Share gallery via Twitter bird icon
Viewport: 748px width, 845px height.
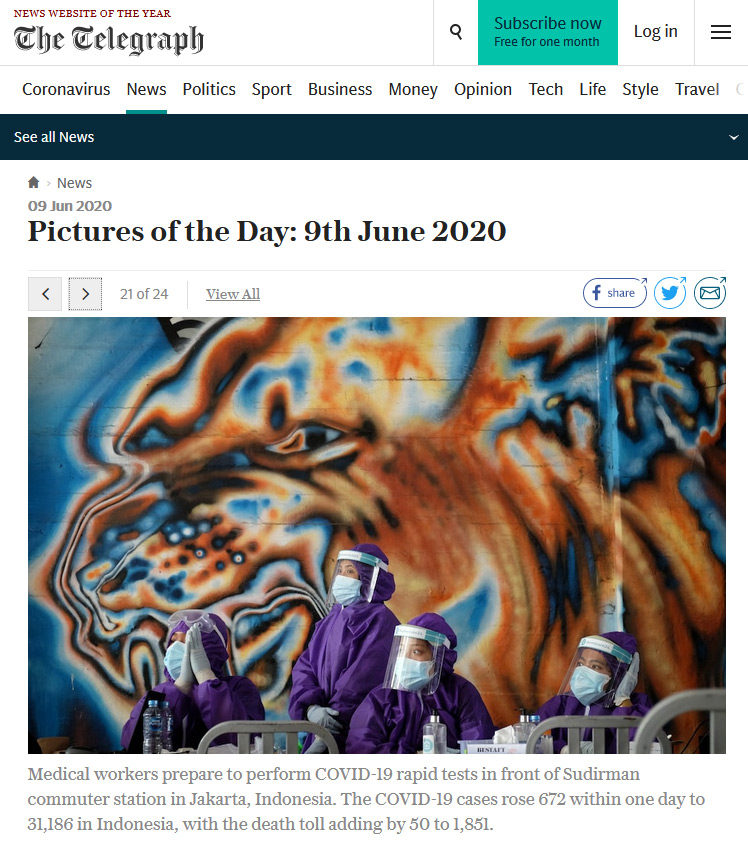click(x=670, y=293)
